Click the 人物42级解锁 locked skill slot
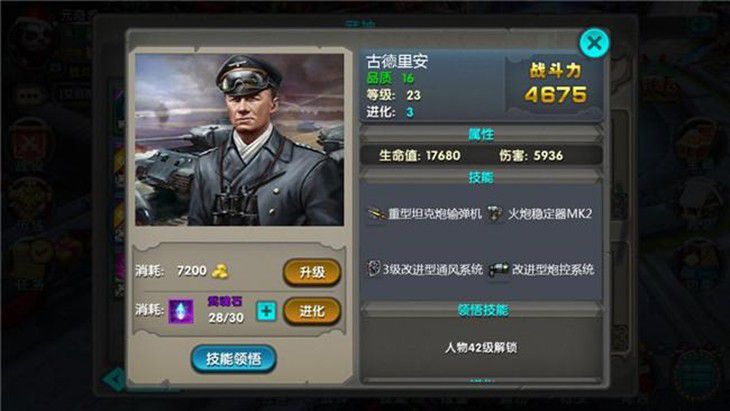Image resolution: width=730 pixels, height=411 pixels. (x=481, y=348)
